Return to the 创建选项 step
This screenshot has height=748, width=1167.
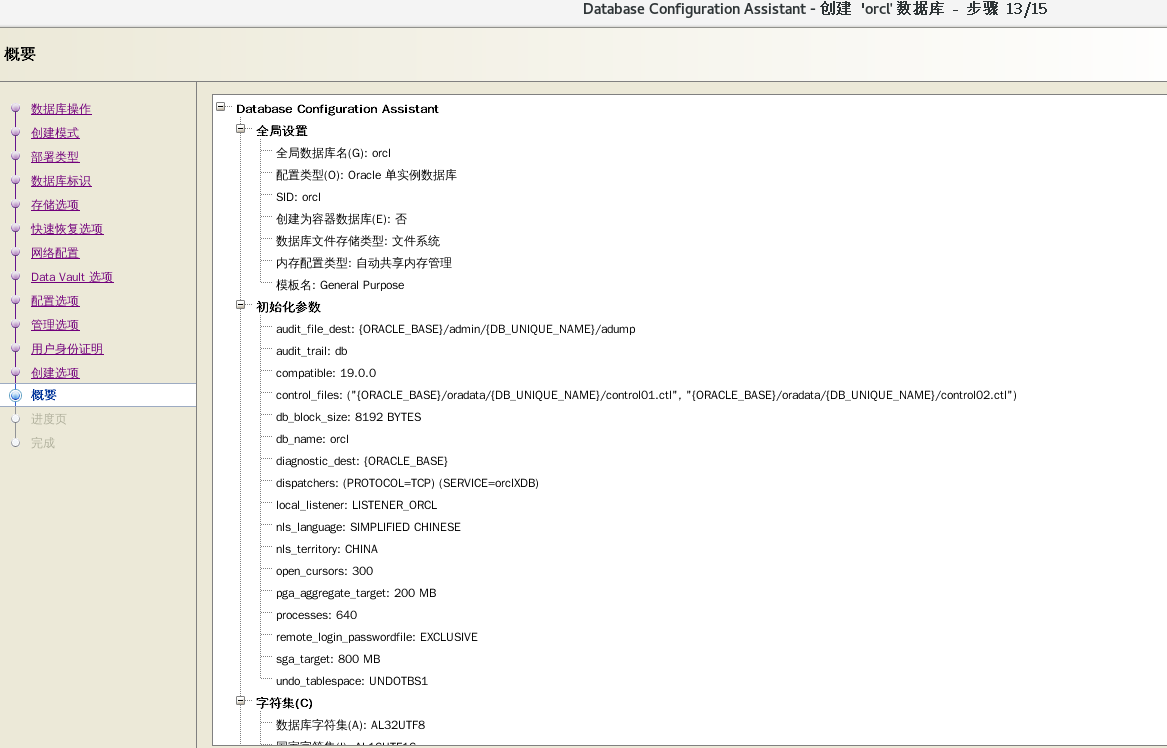click(55, 373)
